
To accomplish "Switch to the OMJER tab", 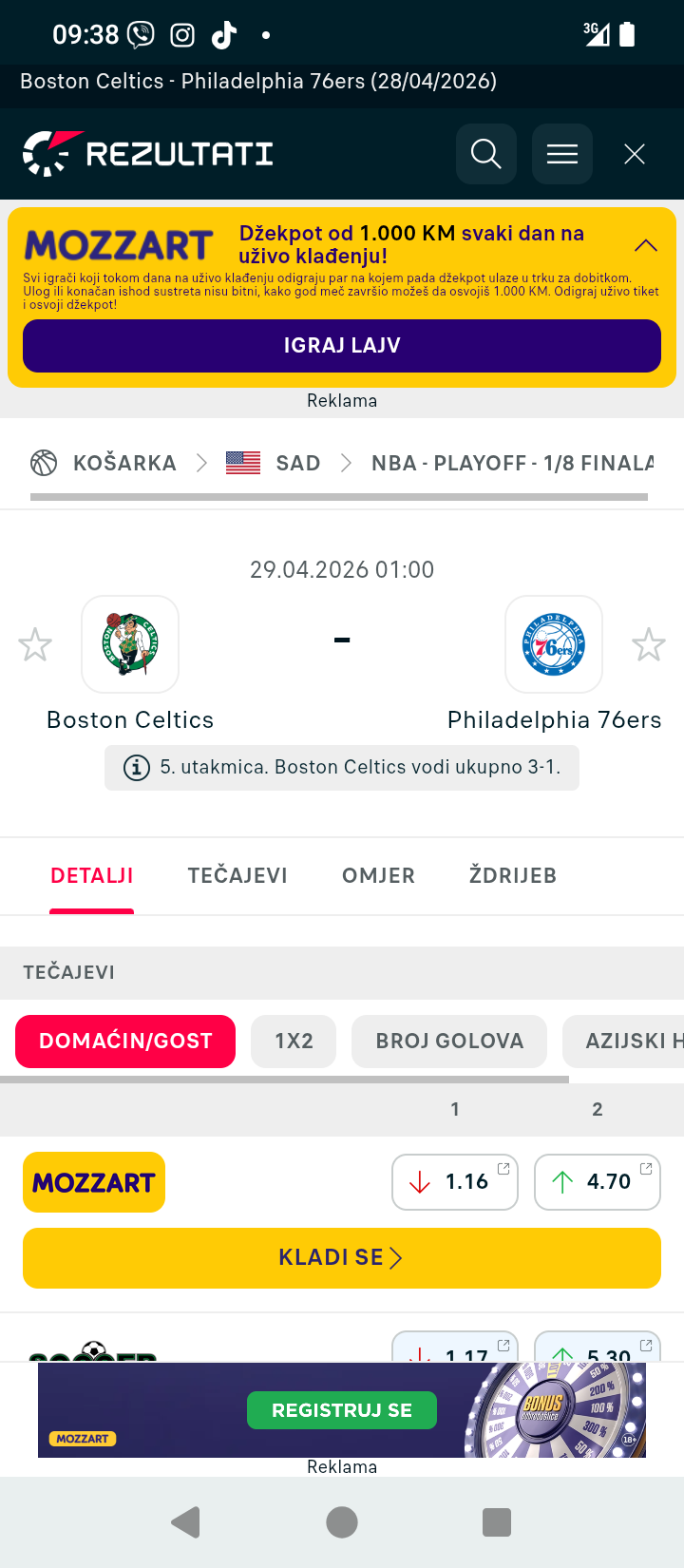I will point(378,876).
